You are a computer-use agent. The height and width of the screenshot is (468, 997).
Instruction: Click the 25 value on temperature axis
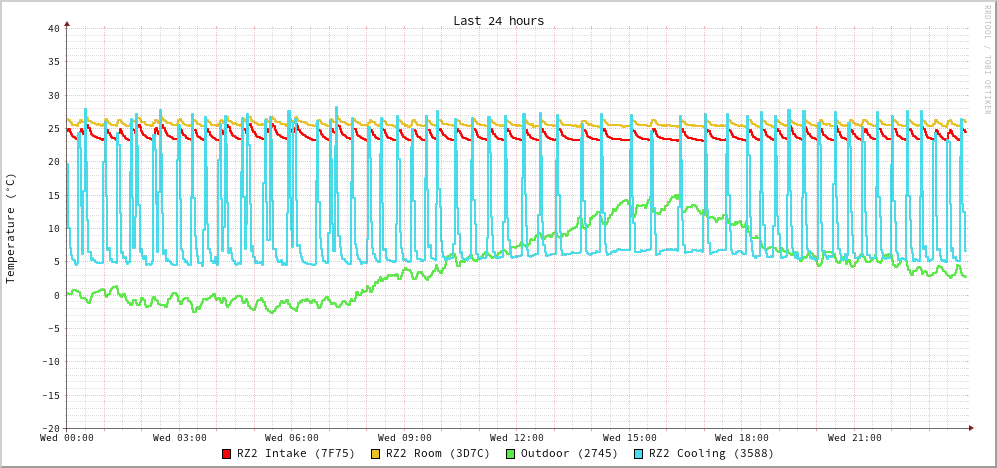(53, 128)
